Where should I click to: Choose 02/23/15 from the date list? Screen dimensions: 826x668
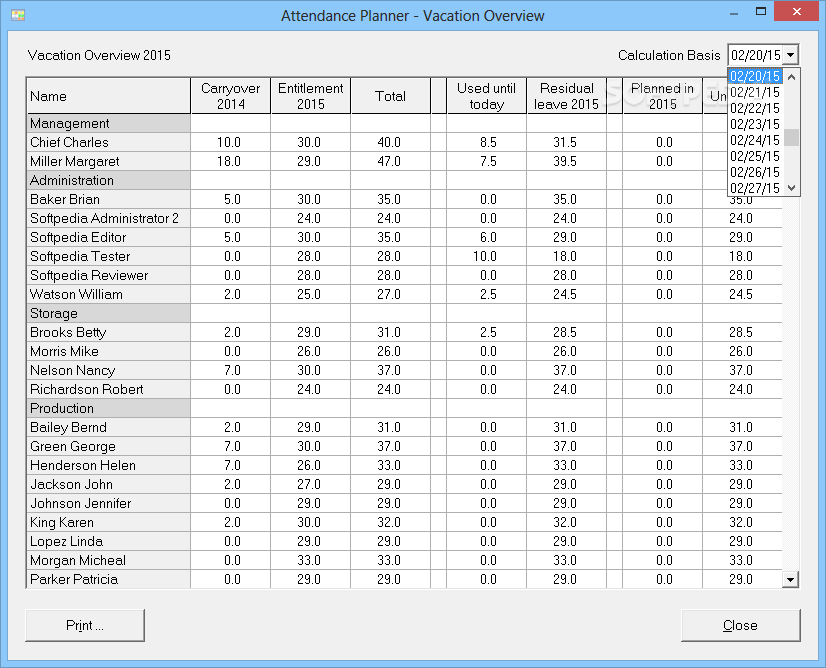755,124
